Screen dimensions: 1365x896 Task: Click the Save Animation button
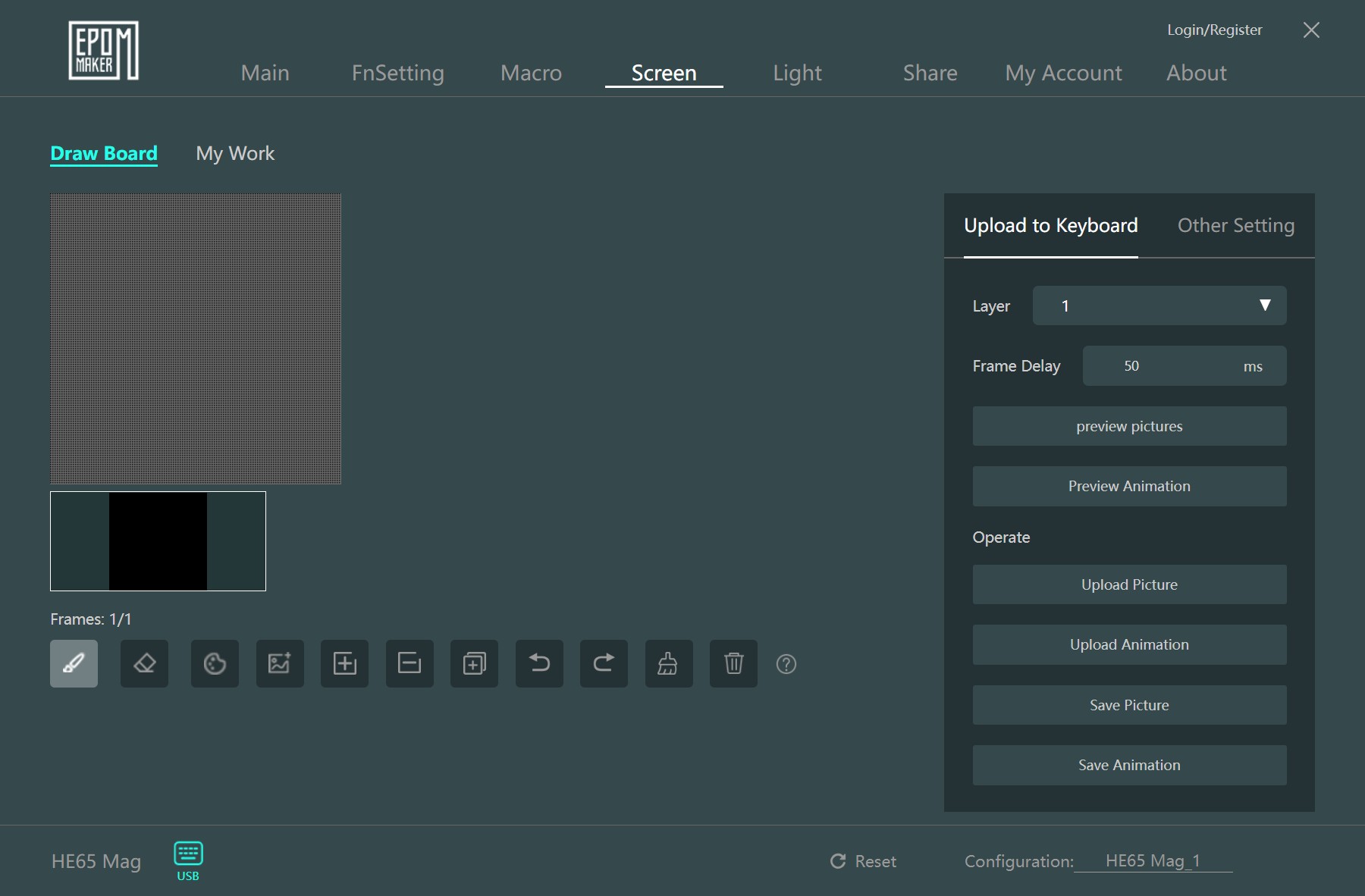tap(1130, 765)
